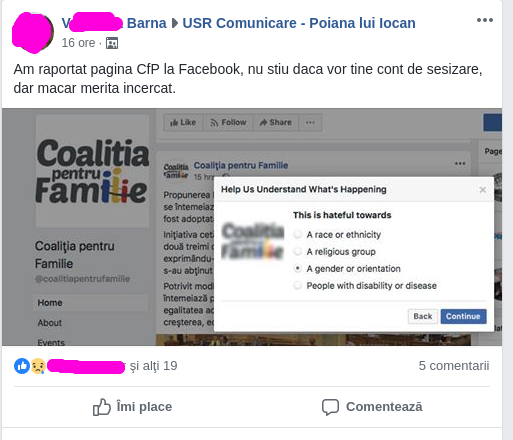The width and height of the screenshot is (513, 440).
Task: Open the page's more actions ellipsis button
Action: pos(310,122)
